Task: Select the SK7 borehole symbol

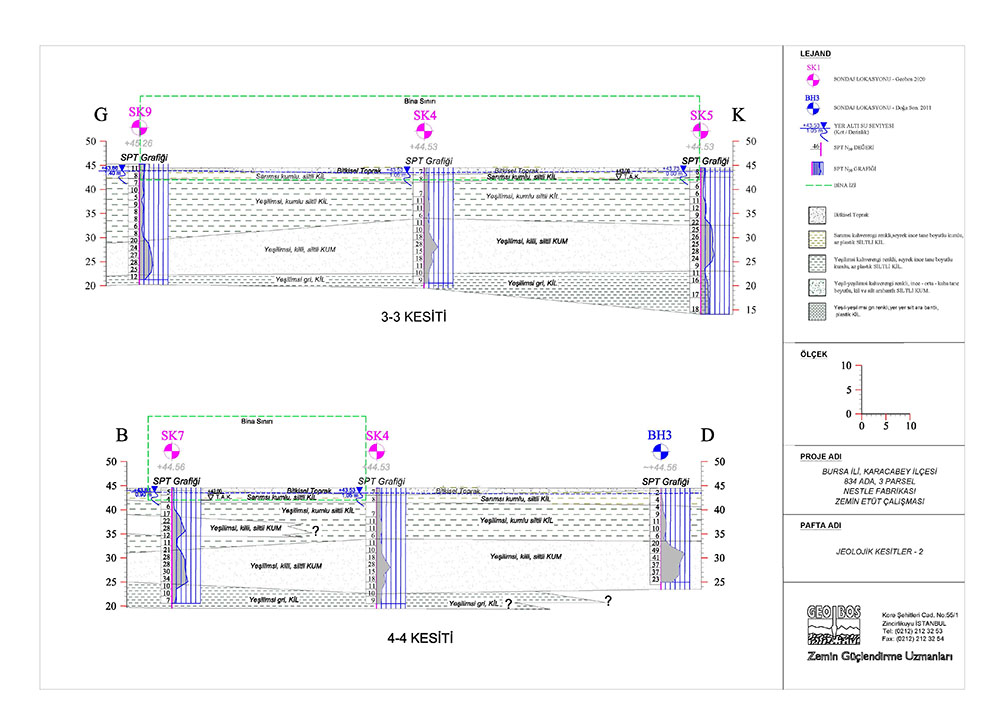Action: (172, 453)
